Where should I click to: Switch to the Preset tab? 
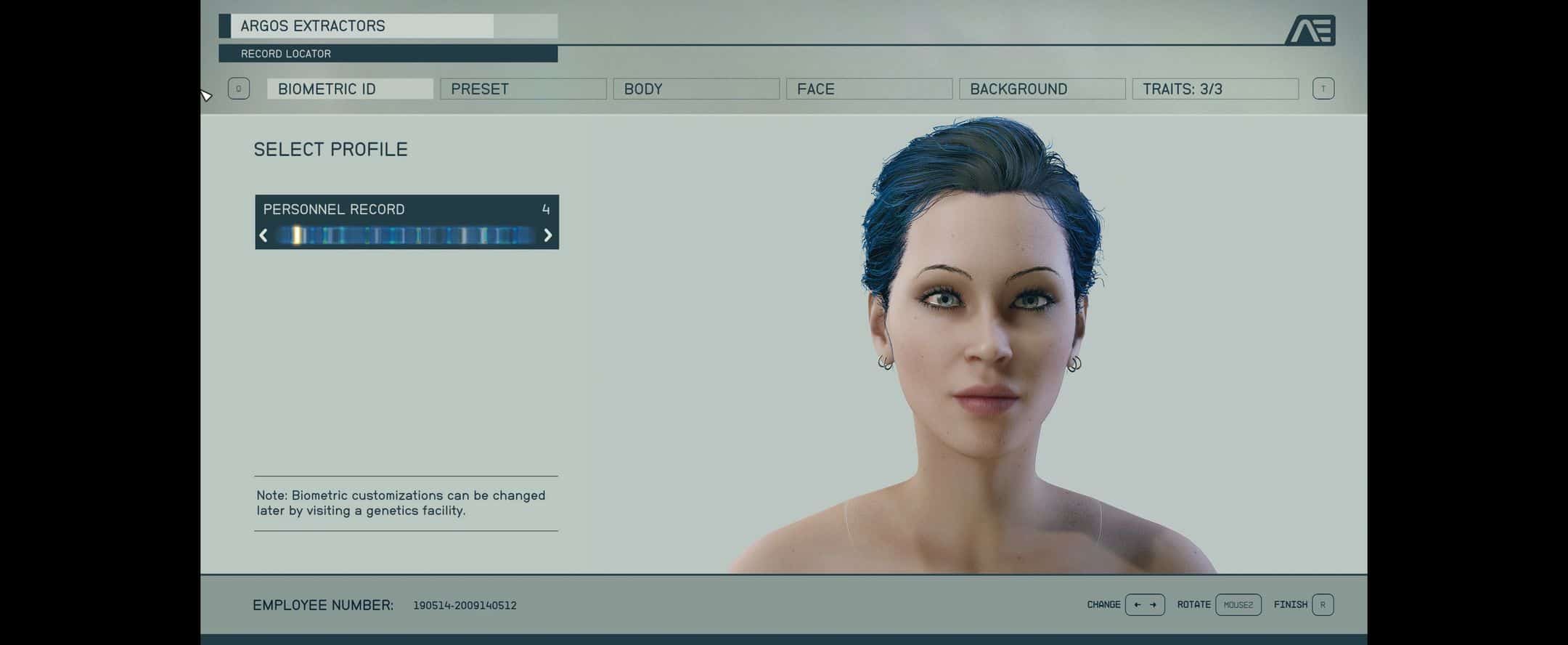523,89
